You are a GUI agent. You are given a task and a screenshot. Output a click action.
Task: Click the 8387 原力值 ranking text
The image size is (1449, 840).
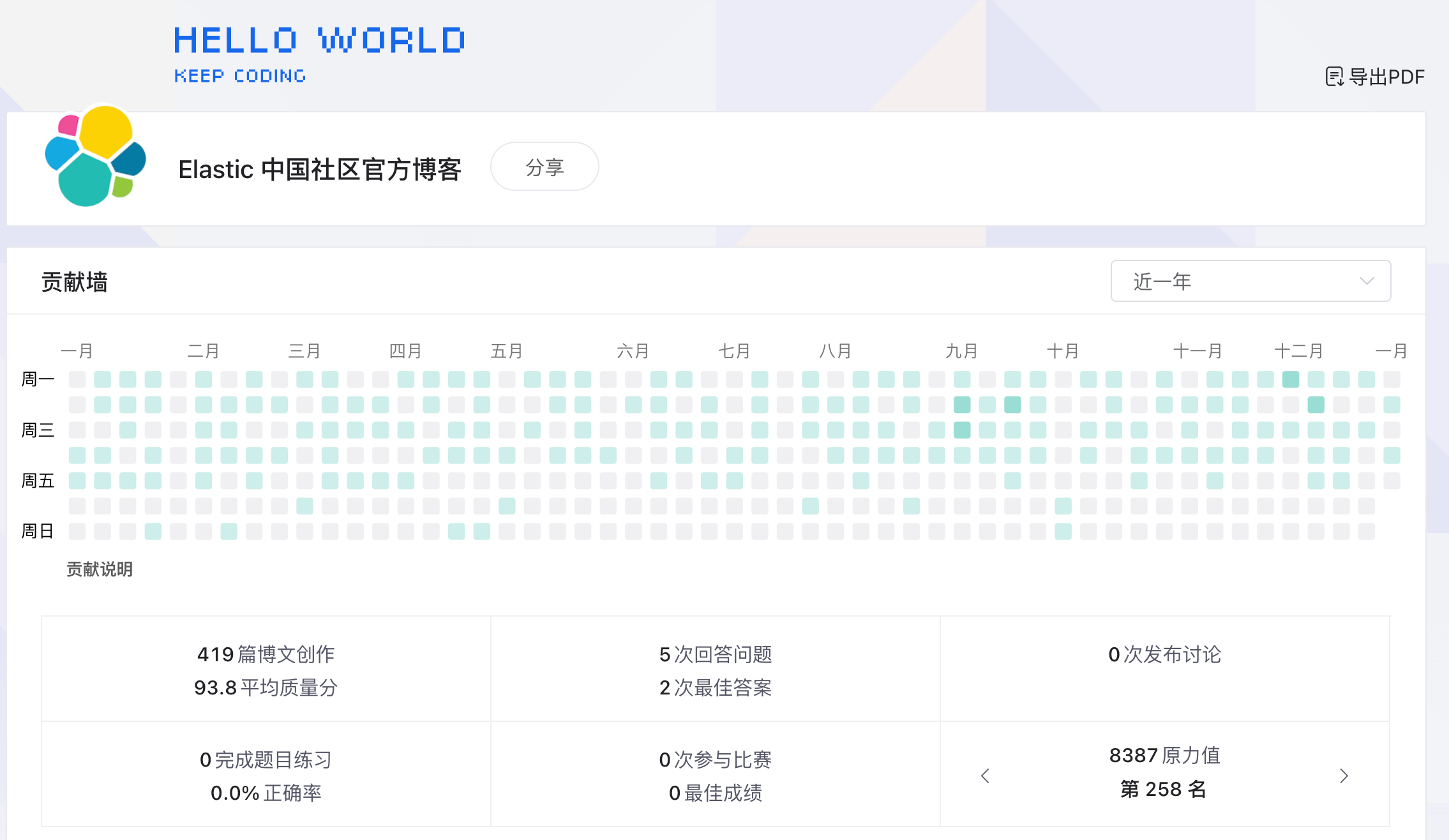(x=1164, y=756)
